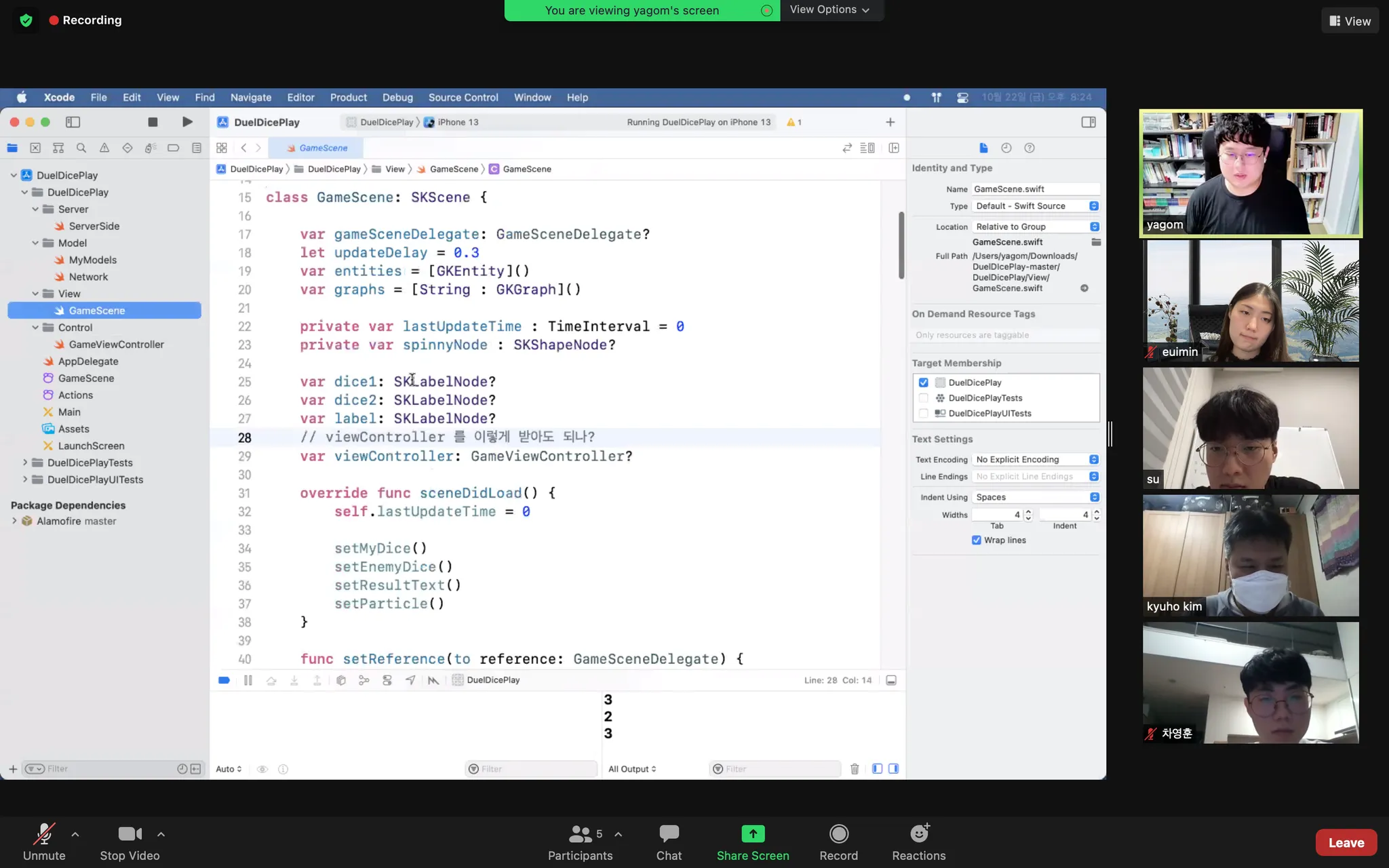This screenshot has width=1389, height=868.
Task: Click the trash icon to clear console
Action: pos(855,769)
